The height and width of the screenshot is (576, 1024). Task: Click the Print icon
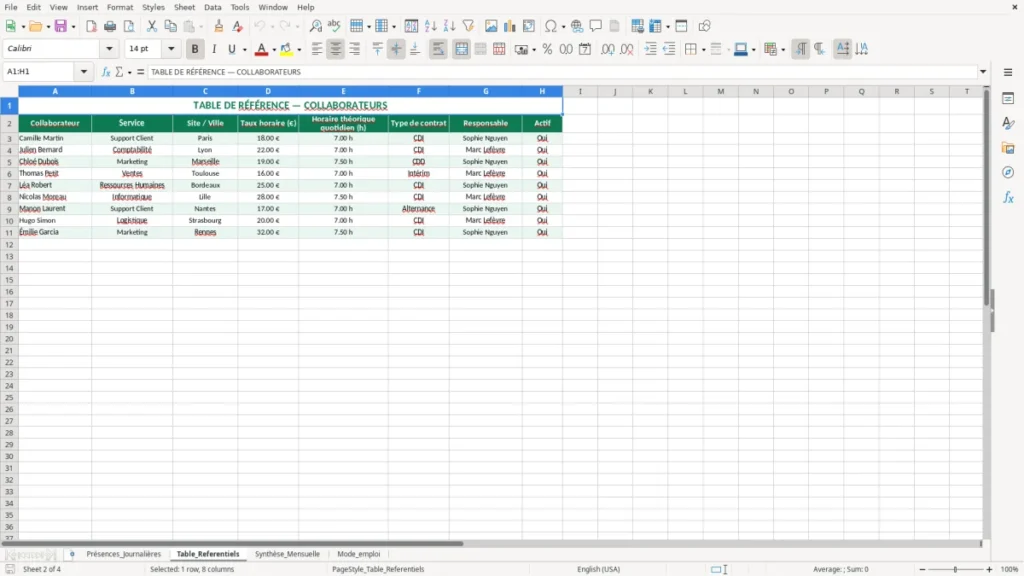110,26
